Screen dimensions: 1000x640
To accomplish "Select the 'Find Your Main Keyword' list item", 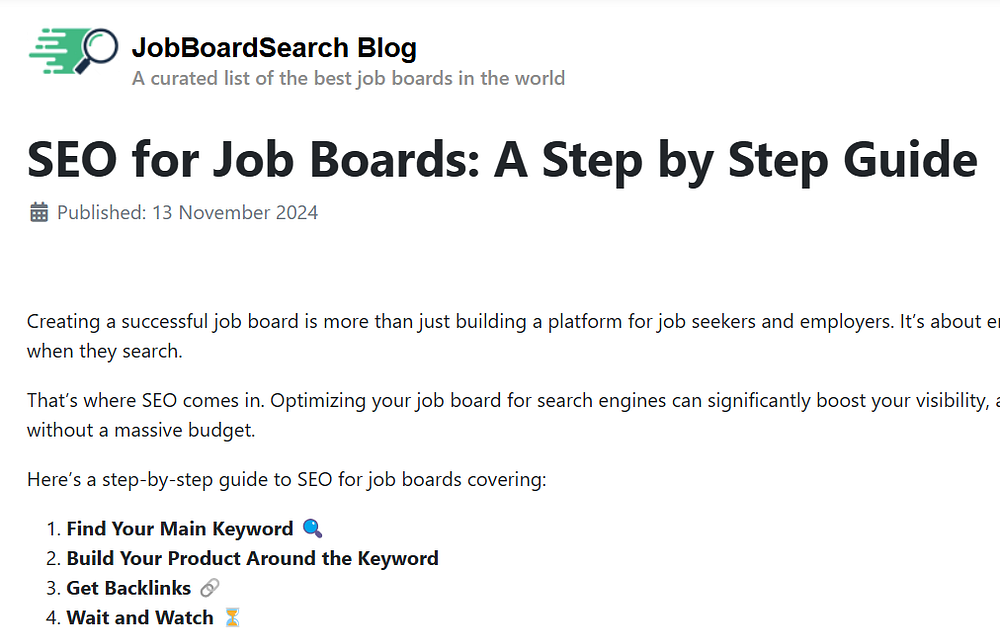I will tap(180, 529).
